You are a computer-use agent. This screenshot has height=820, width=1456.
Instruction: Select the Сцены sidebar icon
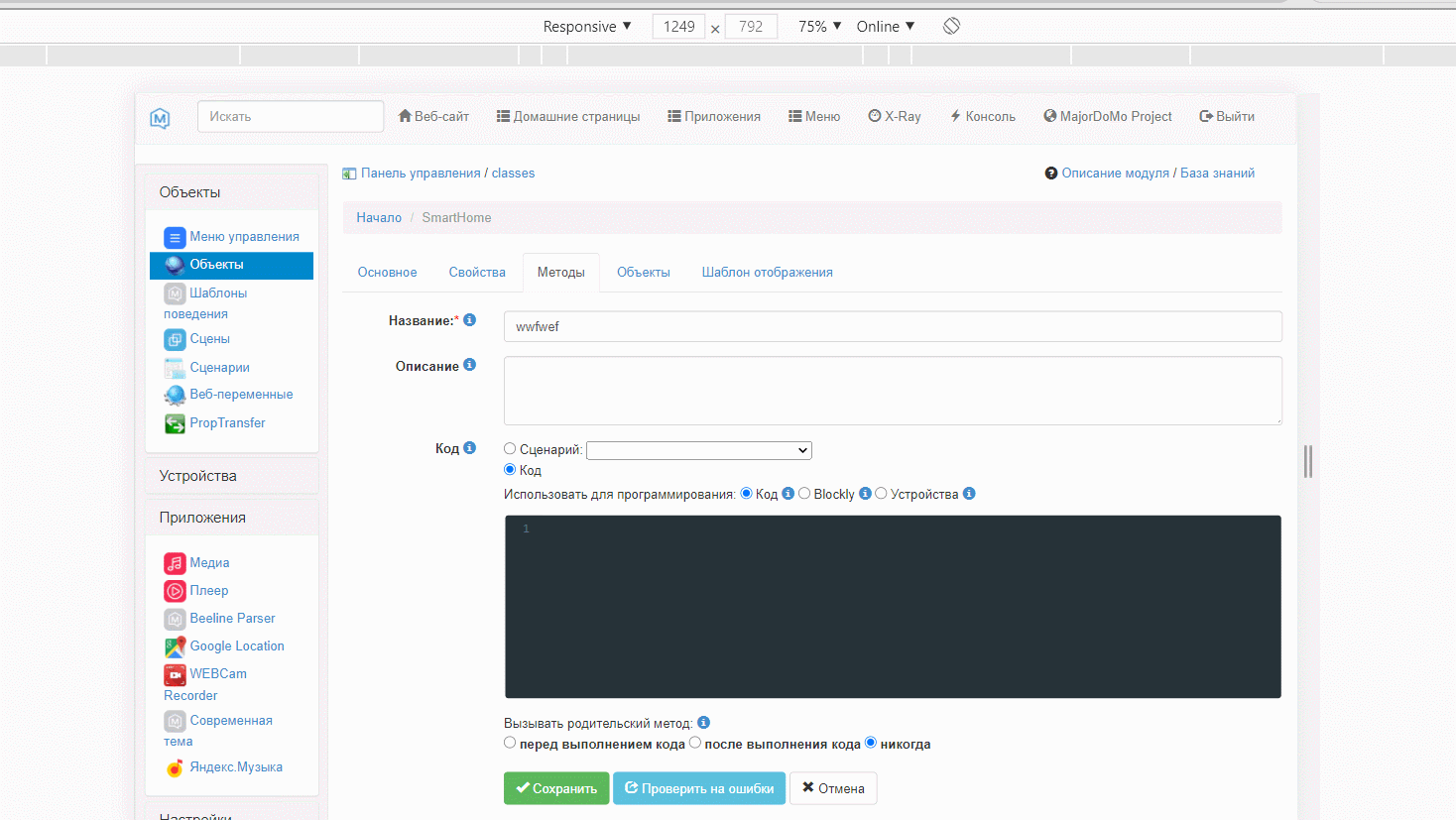(x=175, y=338)
